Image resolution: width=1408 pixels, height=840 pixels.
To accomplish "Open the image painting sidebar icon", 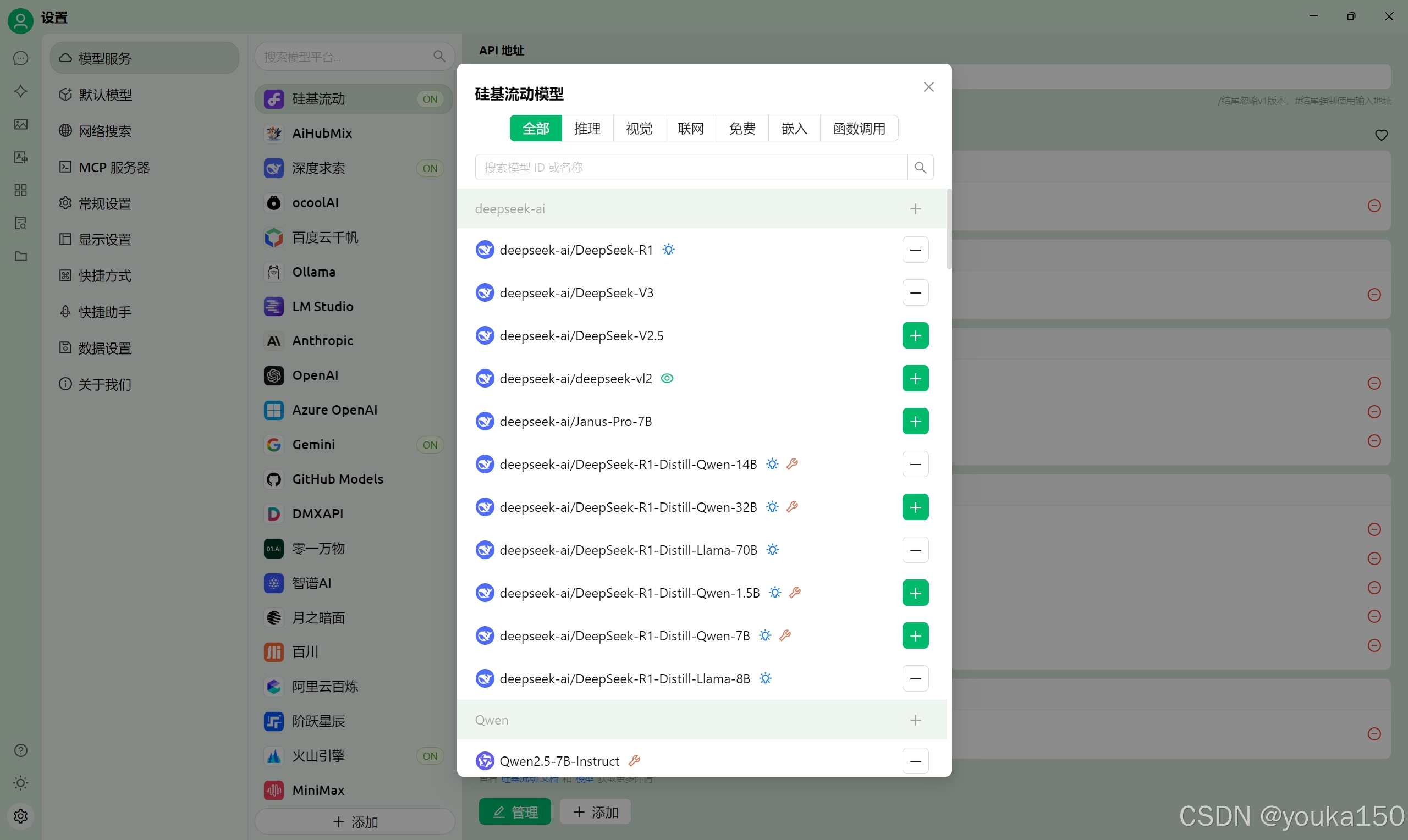I will 21,124.
